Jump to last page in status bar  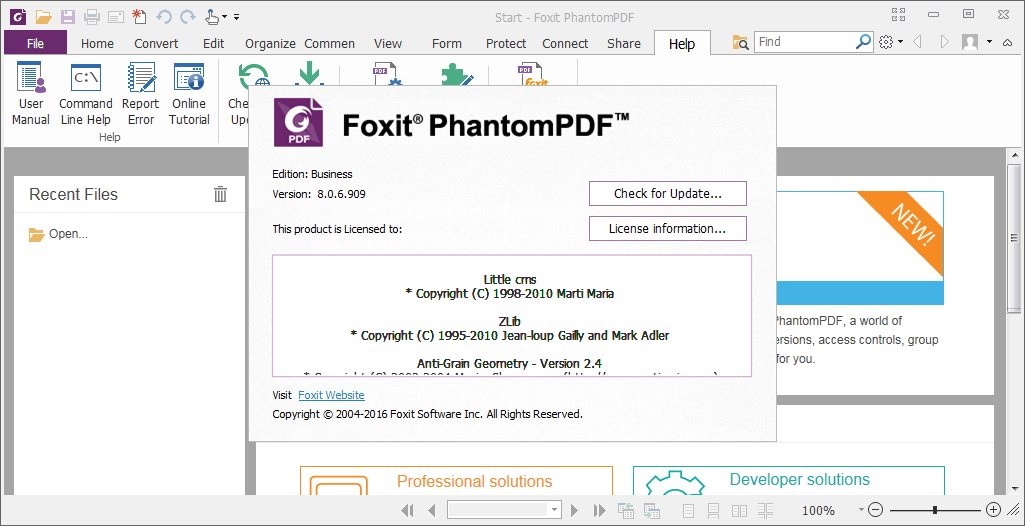pos(599,510)
